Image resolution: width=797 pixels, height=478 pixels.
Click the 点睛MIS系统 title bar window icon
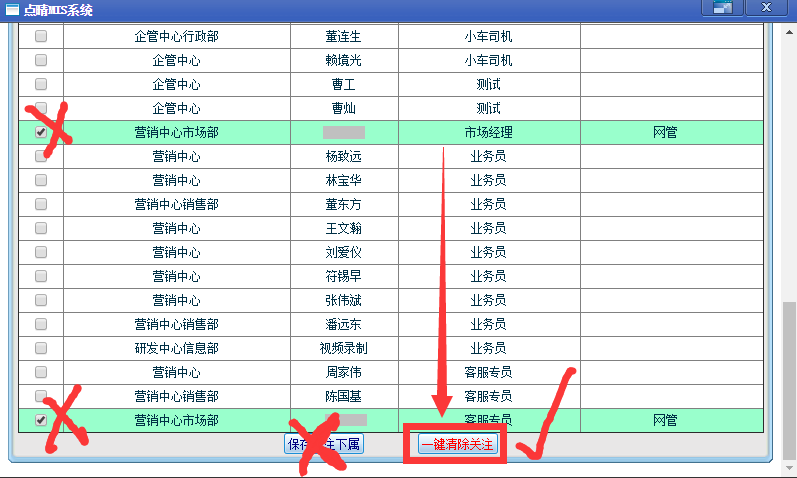pyautogui.click(x=12, y=10)
